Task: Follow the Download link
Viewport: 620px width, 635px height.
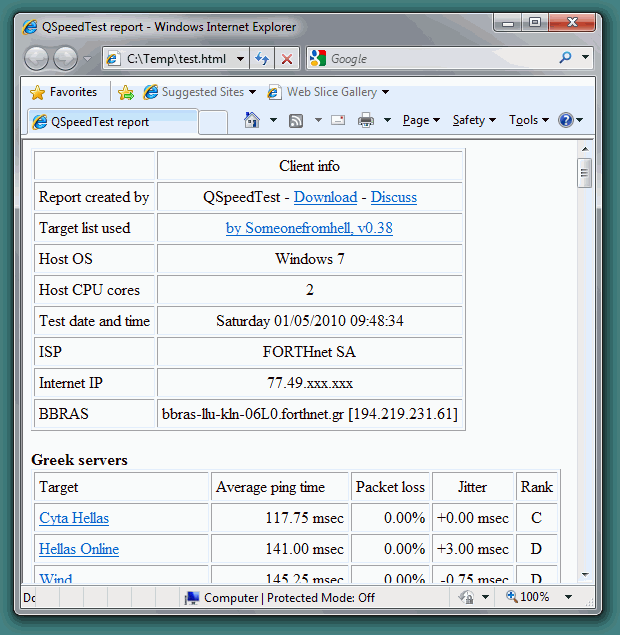Action: click(326, 197)
